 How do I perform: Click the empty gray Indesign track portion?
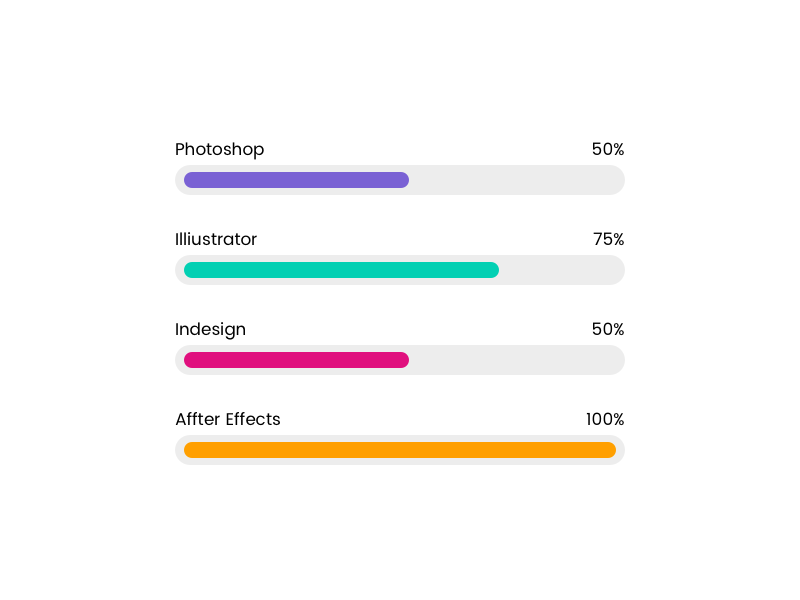[515, 360]
